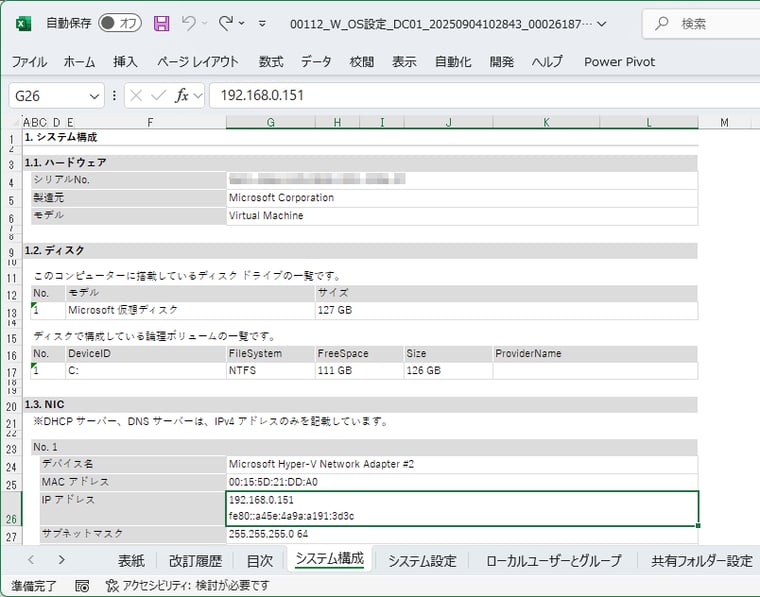The width and height of the screenshot is (760, 597).
Task: Open the Customize Quick Access Toolbar dropdown
Action: (x=262, y=23)
